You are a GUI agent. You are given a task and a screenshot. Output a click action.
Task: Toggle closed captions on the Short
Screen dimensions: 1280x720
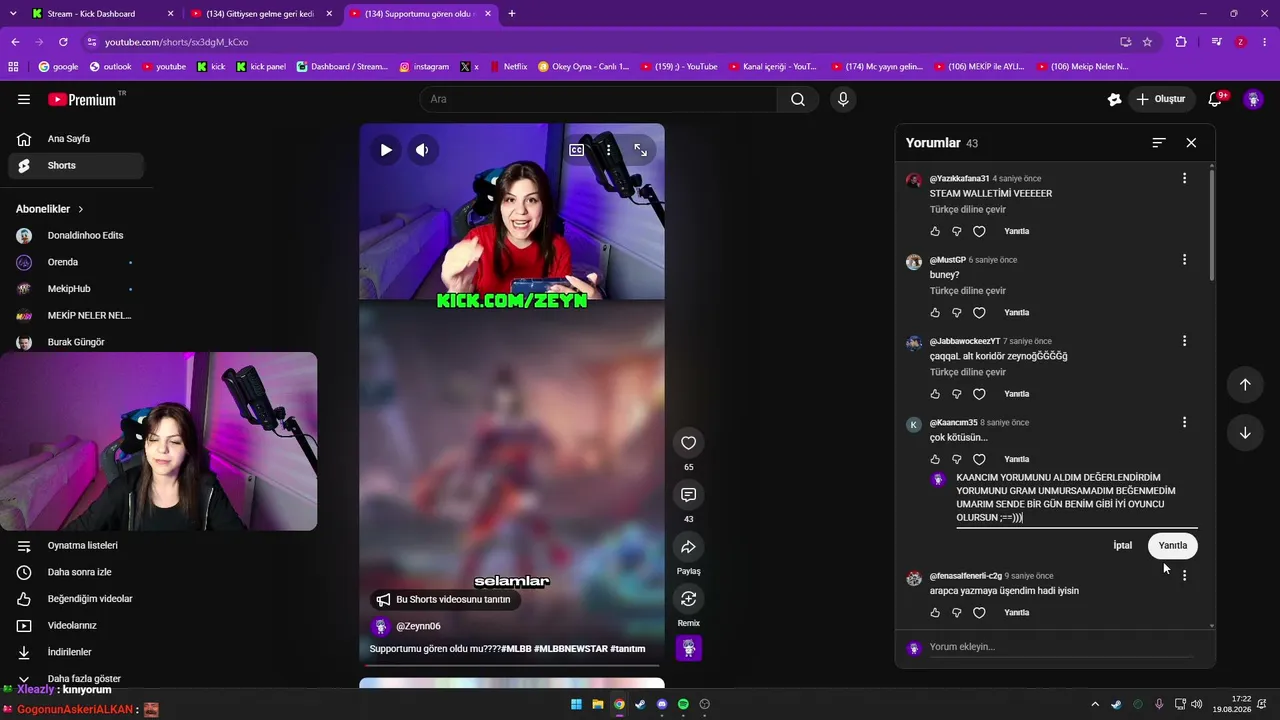[x=577, y=150]
